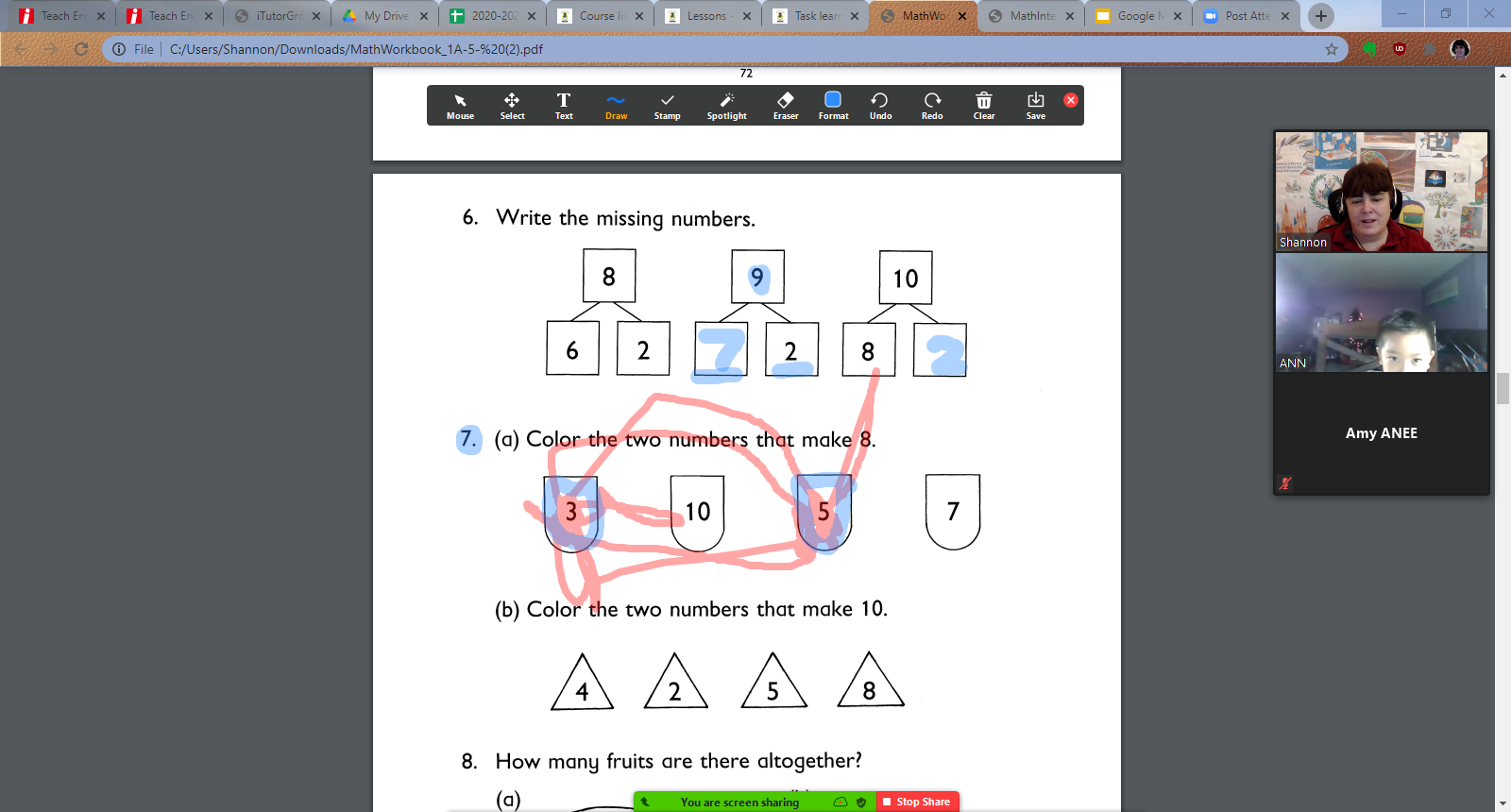Switch to the Course lic tab
The image size is (1511, 812).
tap(602, 16)
